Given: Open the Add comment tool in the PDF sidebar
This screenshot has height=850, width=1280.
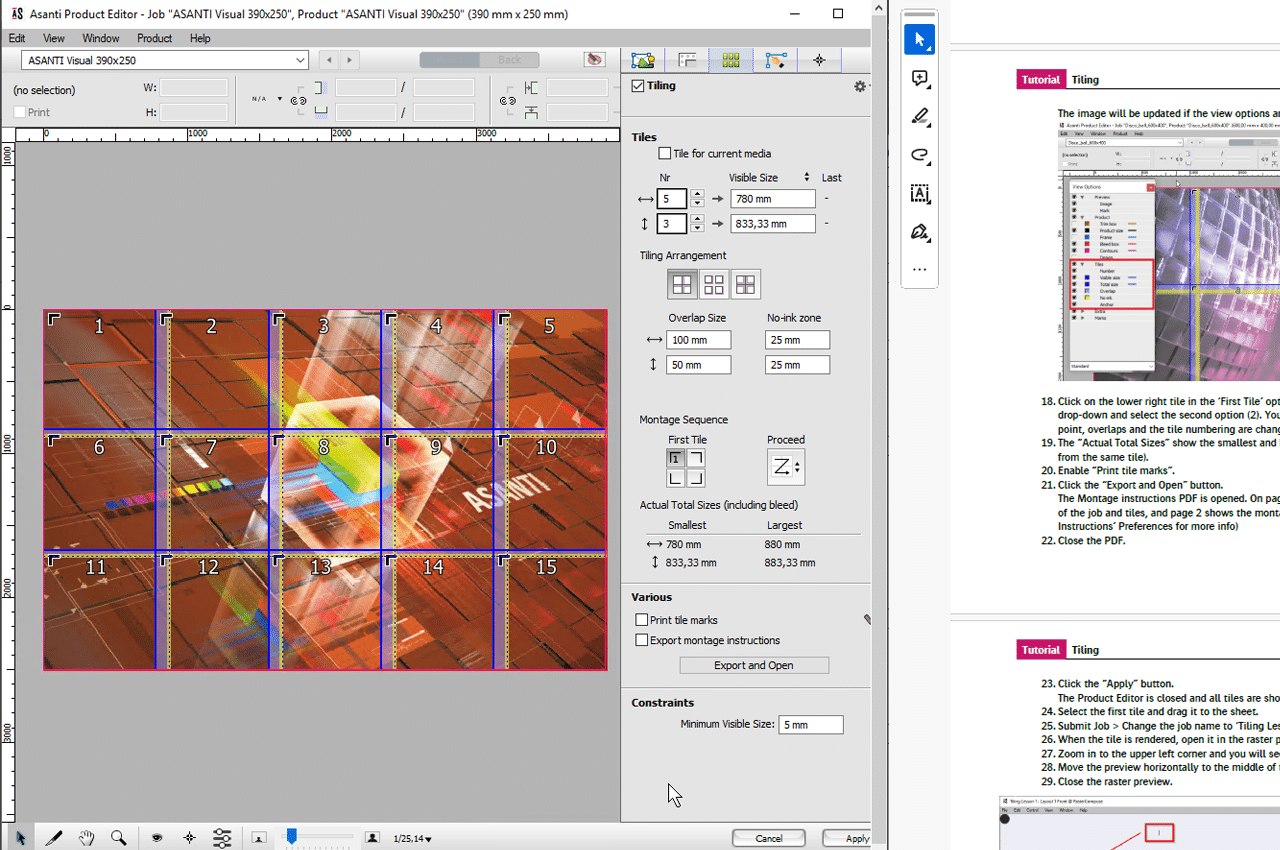Looking at the screenshot, I should click(919, 78).
